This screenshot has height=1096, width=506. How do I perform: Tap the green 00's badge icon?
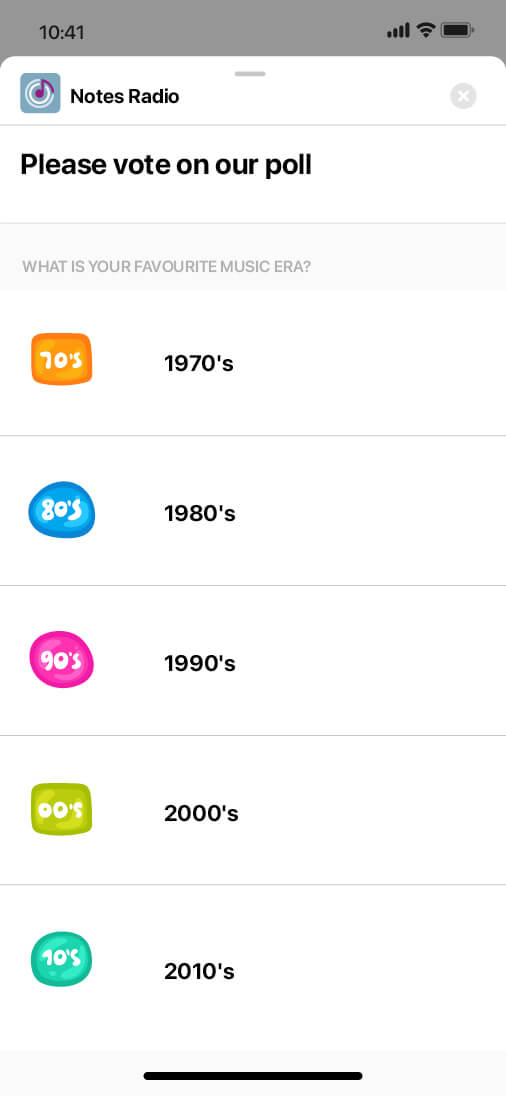(x=62, y=809)
